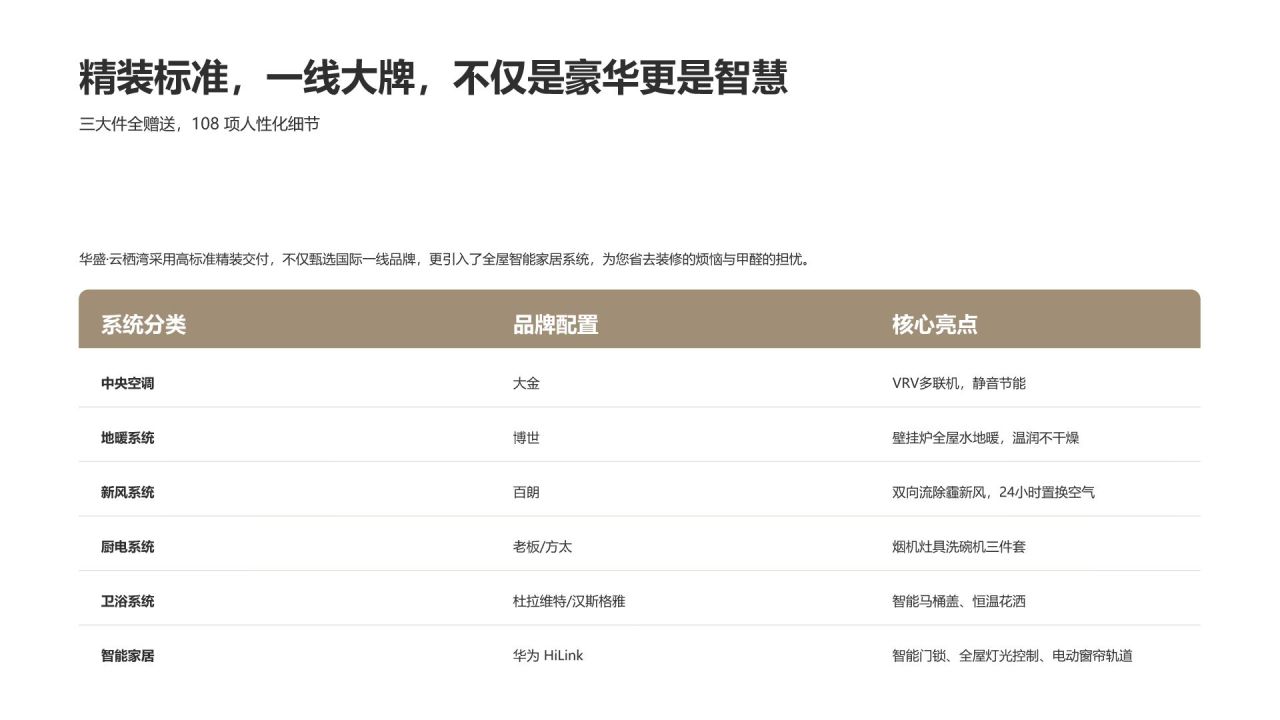Select cell 双向流除霾新风，24小时置换空气
This screenshot has width=1280, height=720.
point(993,492)
